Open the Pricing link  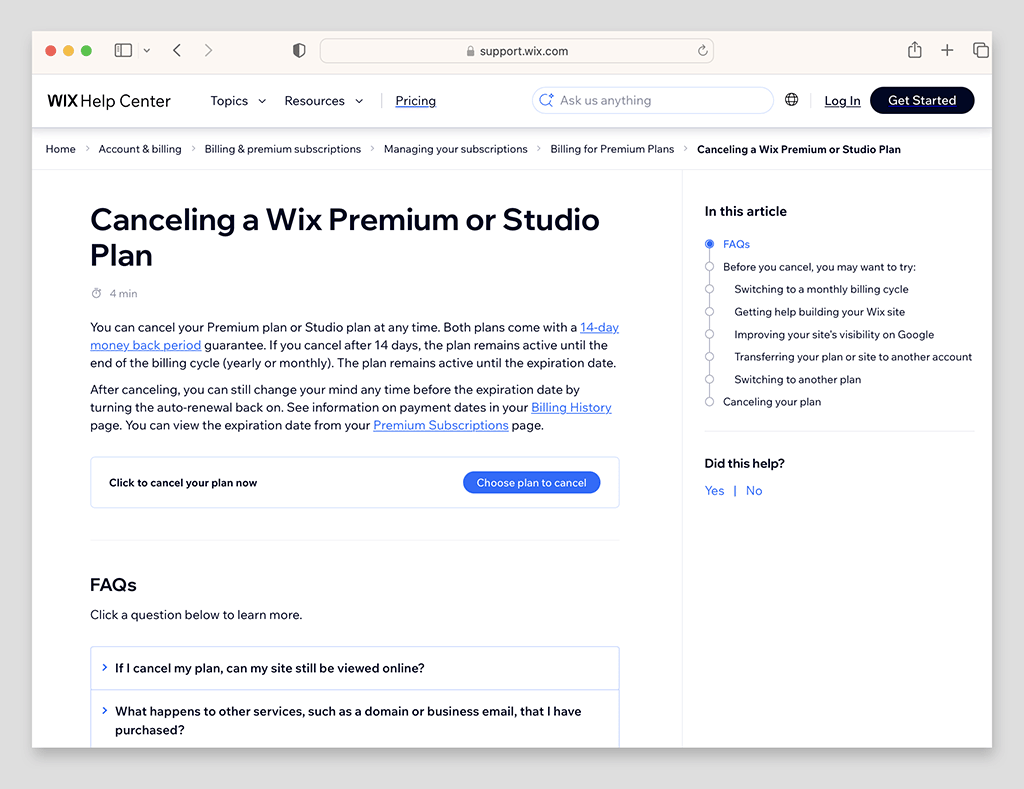pyautogui.click(x=415, y=101)
